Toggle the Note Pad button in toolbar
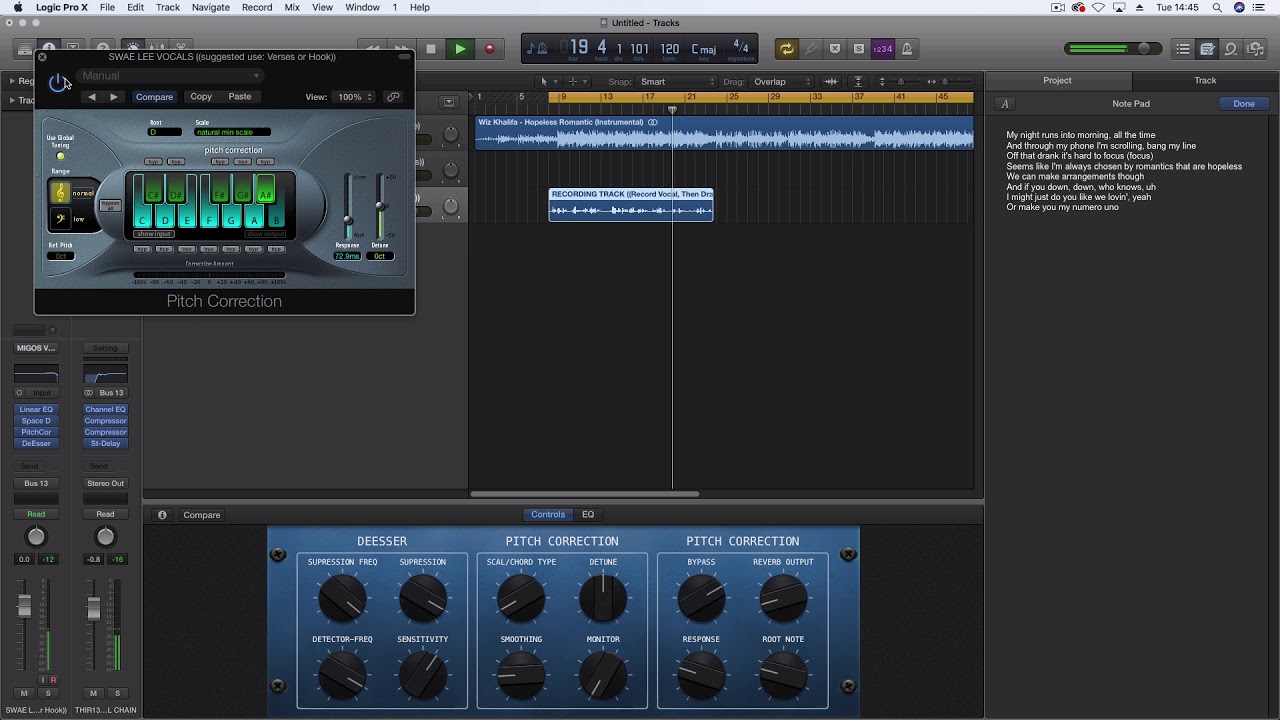The width and height of the screenshot is (1280, 720). coord(1207,48)
